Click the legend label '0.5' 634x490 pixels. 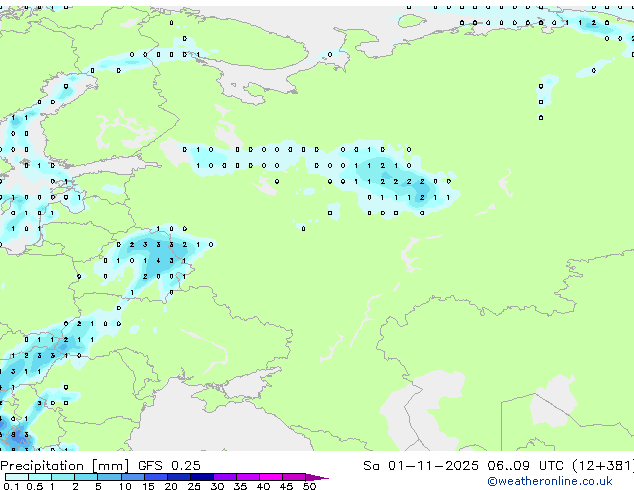point(34,486)
